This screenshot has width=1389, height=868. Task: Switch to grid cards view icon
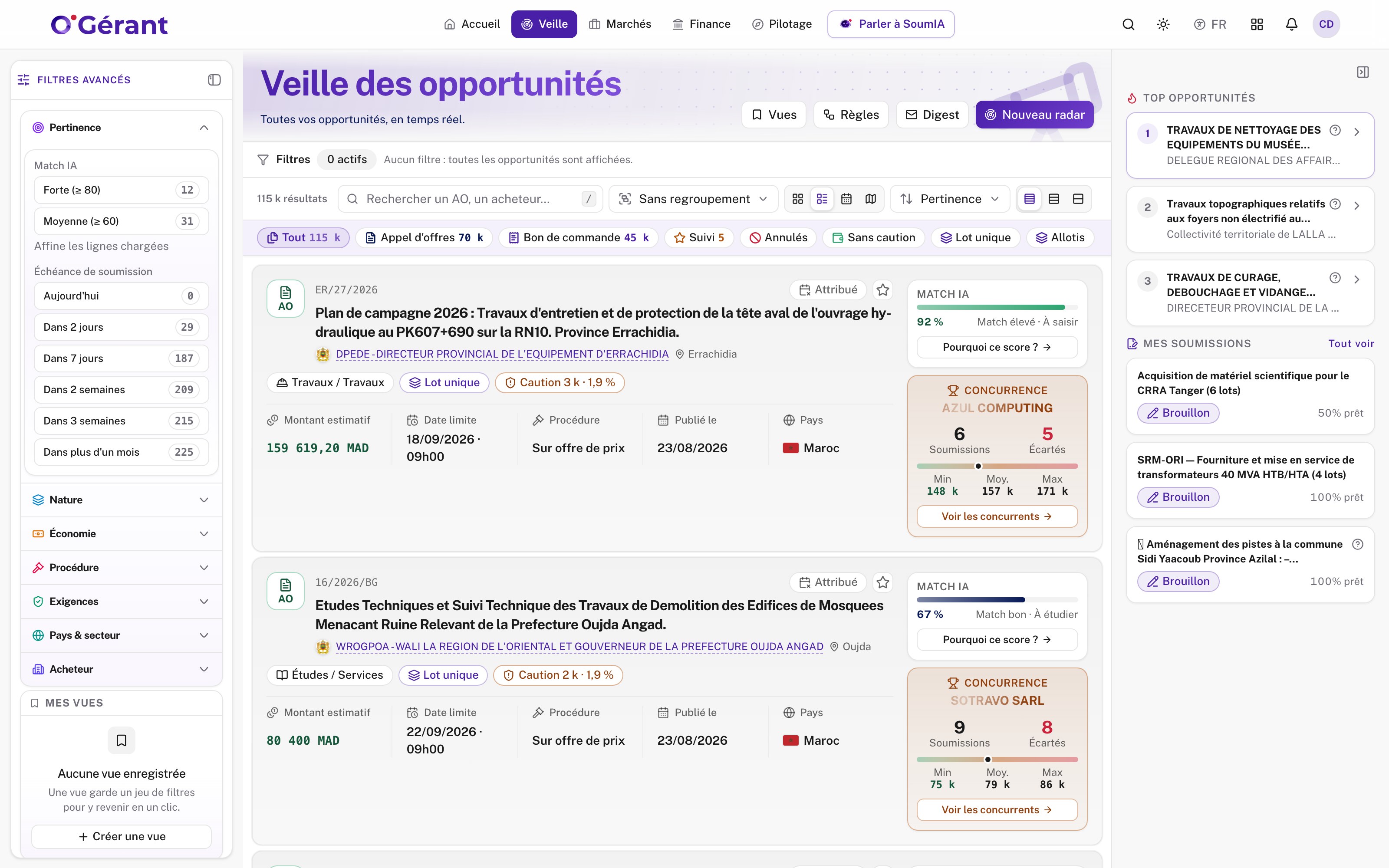(797, 199)
